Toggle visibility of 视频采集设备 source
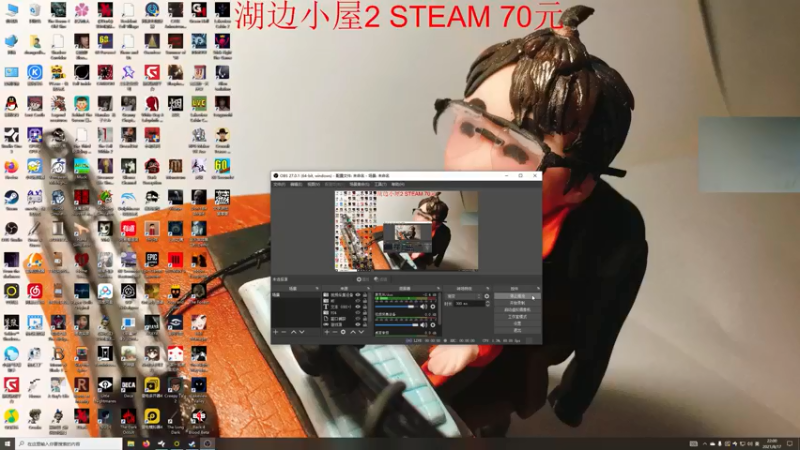Image resolution: width=800 pixels, height=450 pixels. 358,295
